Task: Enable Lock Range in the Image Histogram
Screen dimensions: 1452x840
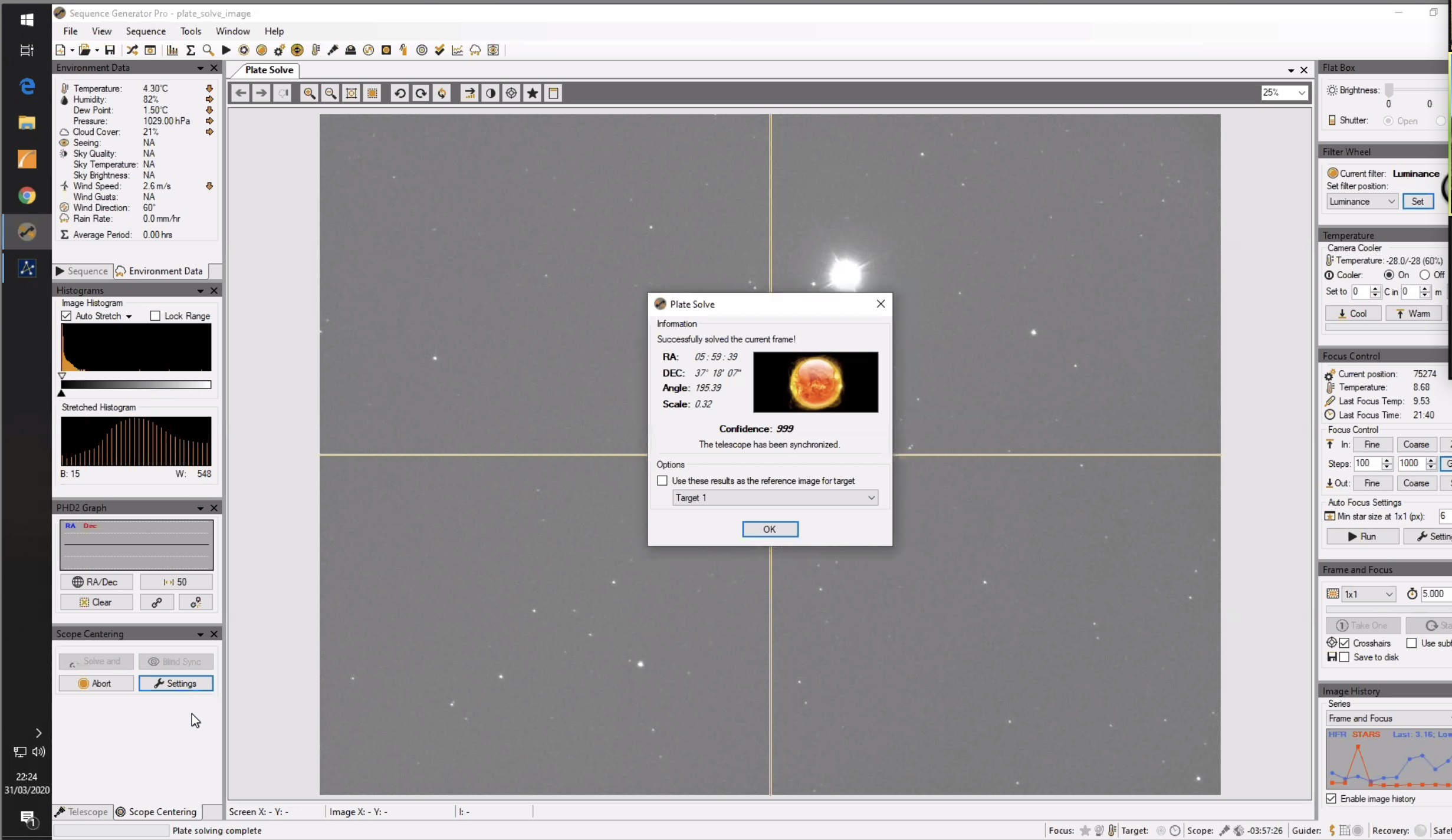Action: [155, 315]
